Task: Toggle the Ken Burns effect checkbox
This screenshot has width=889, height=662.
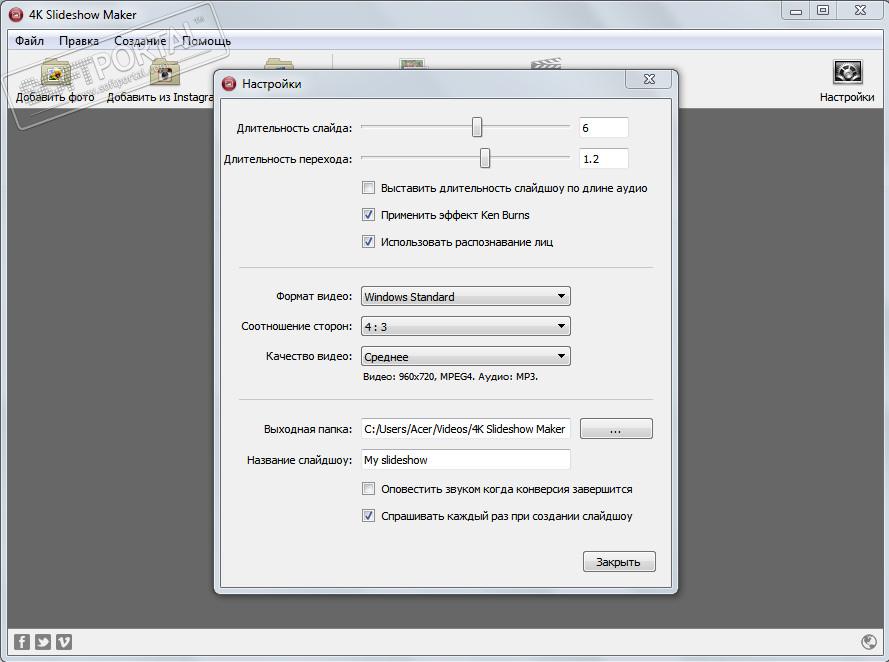Action: 369,215
